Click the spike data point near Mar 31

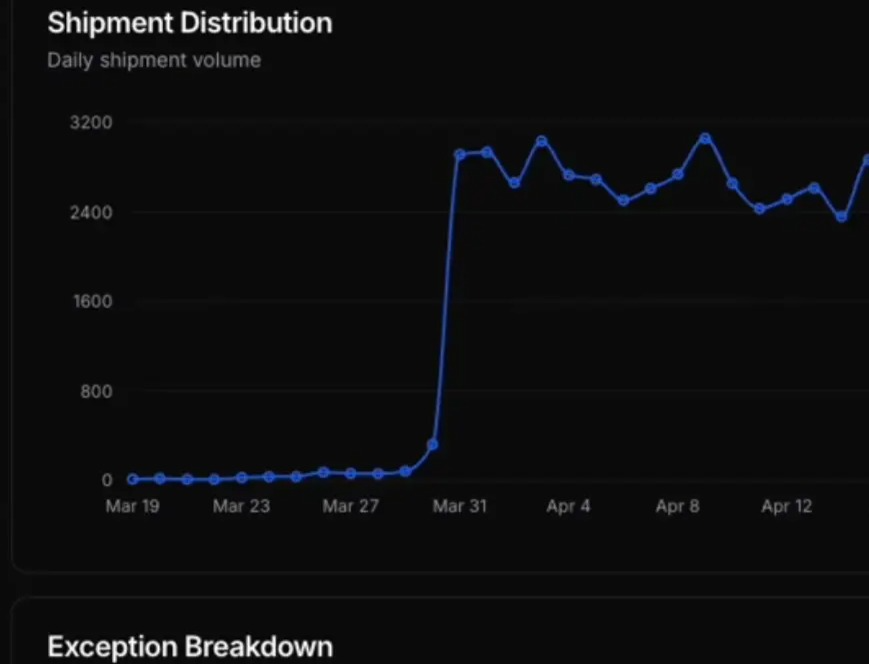[434, 443]
